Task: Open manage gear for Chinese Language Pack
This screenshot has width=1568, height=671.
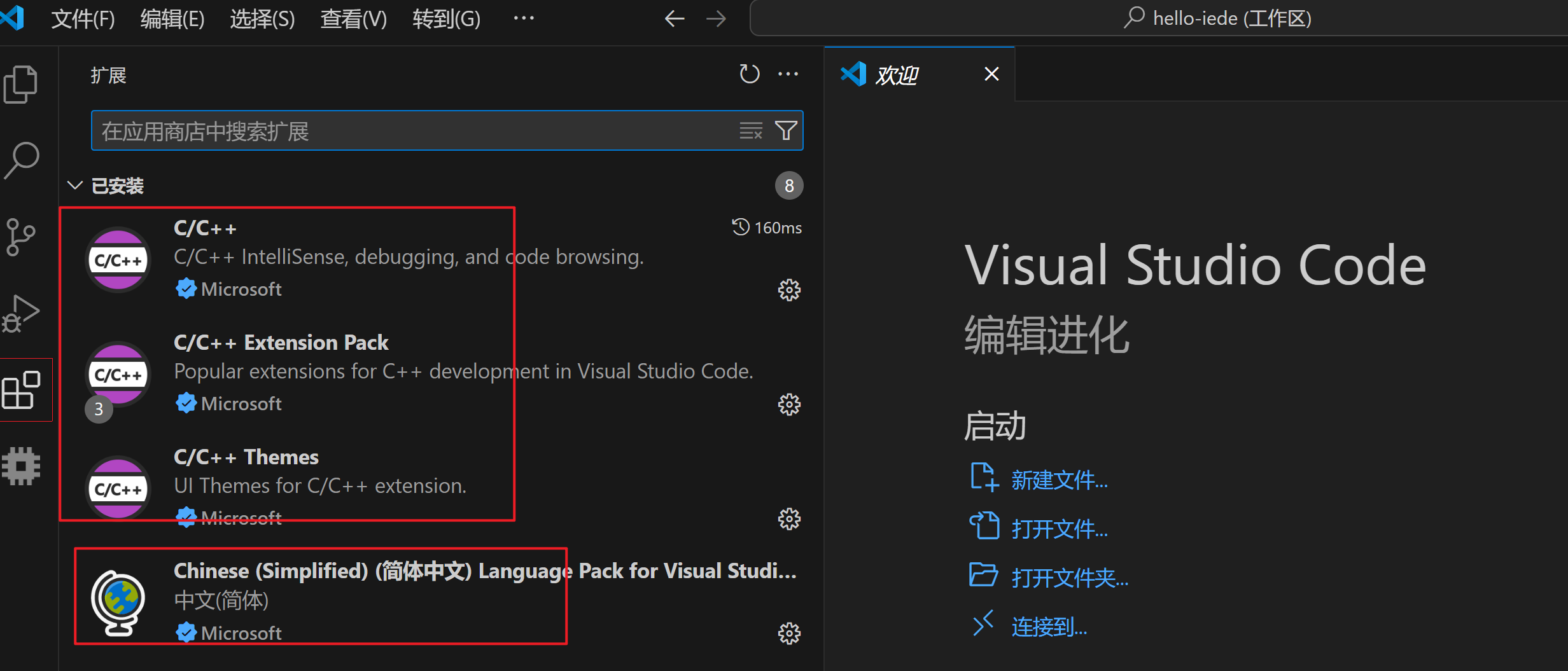Action: (x=789, y=633)
